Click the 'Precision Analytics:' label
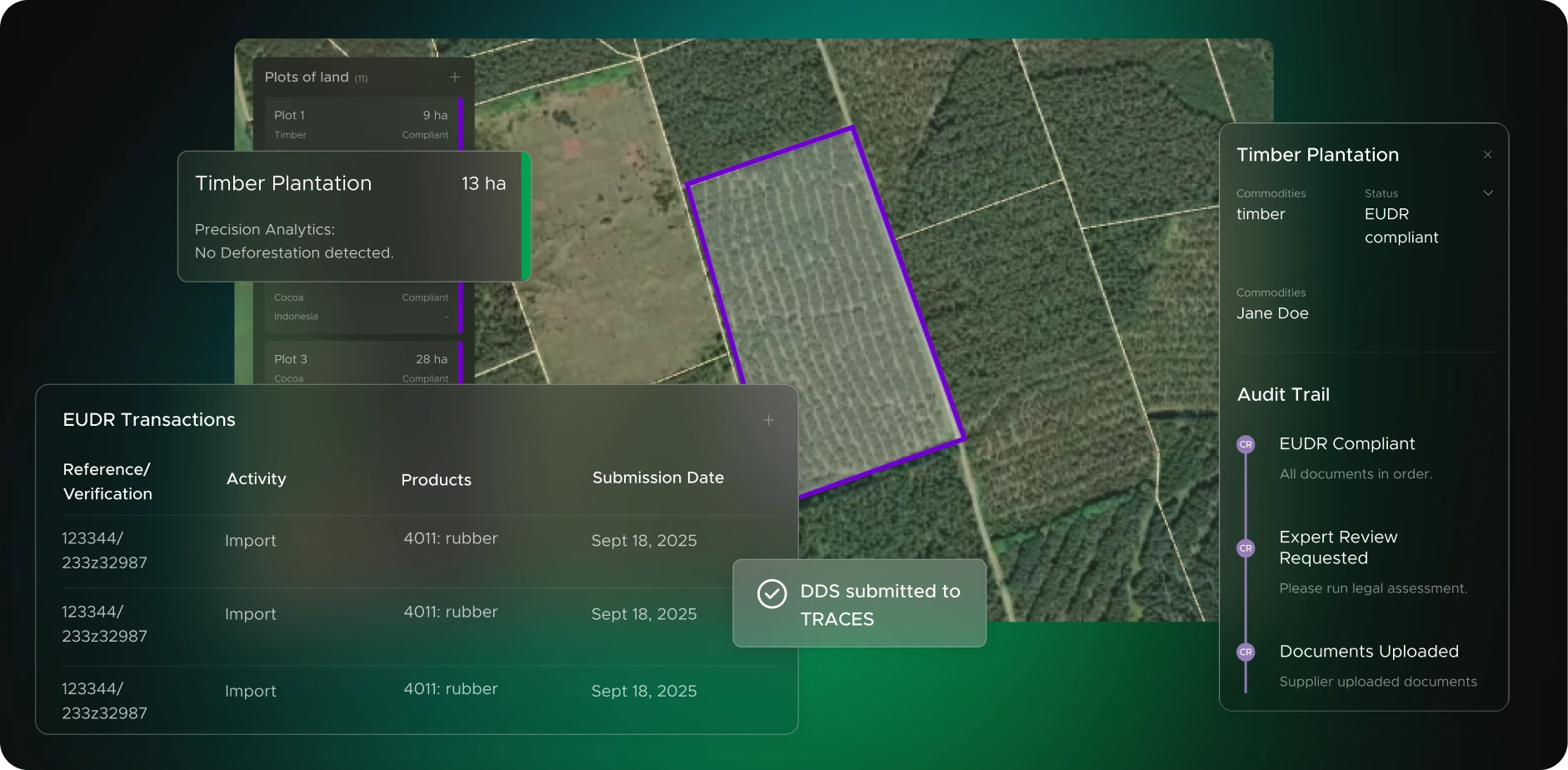 click(265, 229)
